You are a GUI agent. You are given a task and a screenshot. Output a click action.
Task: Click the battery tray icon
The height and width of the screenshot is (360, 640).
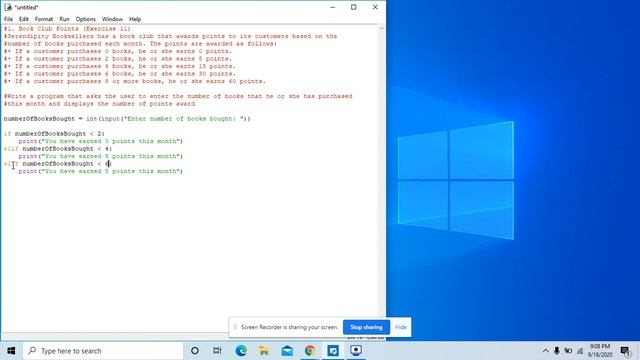pyautogui.click(x=568, y=351)
